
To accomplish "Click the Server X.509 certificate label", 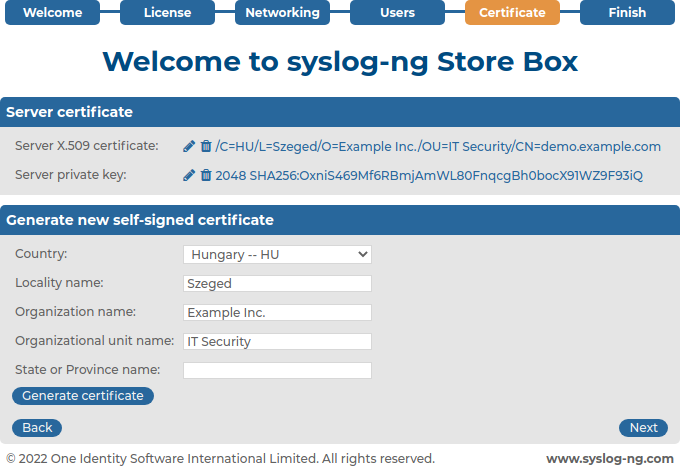I will click(87, 146).
